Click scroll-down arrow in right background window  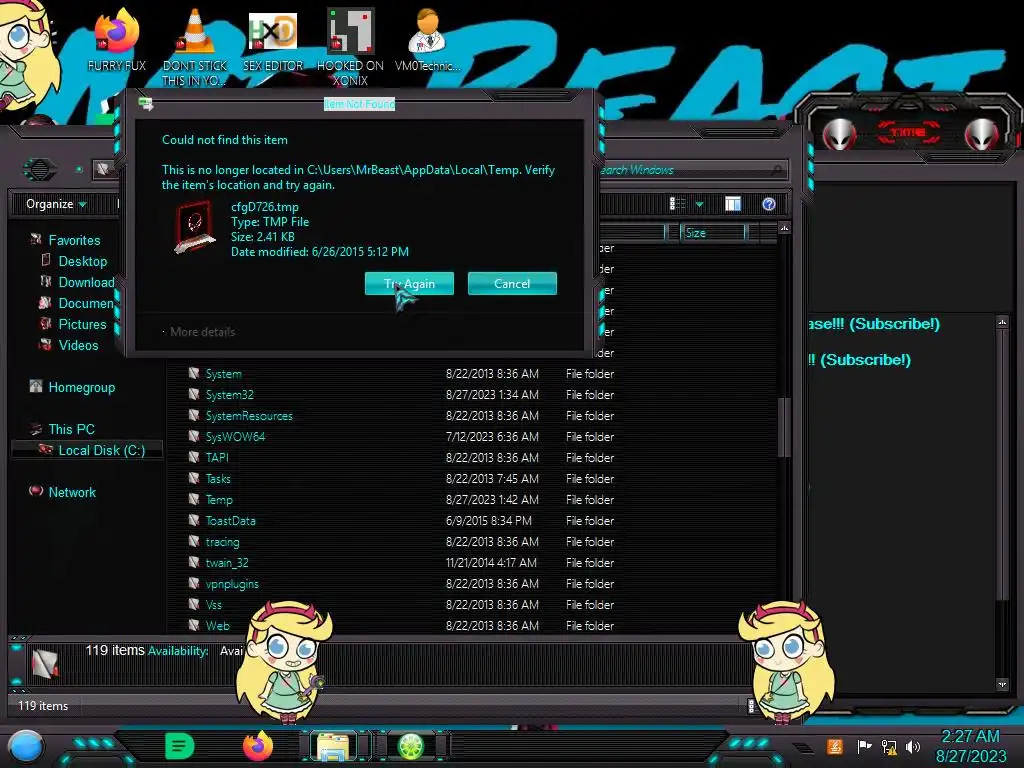point(1002,684)
